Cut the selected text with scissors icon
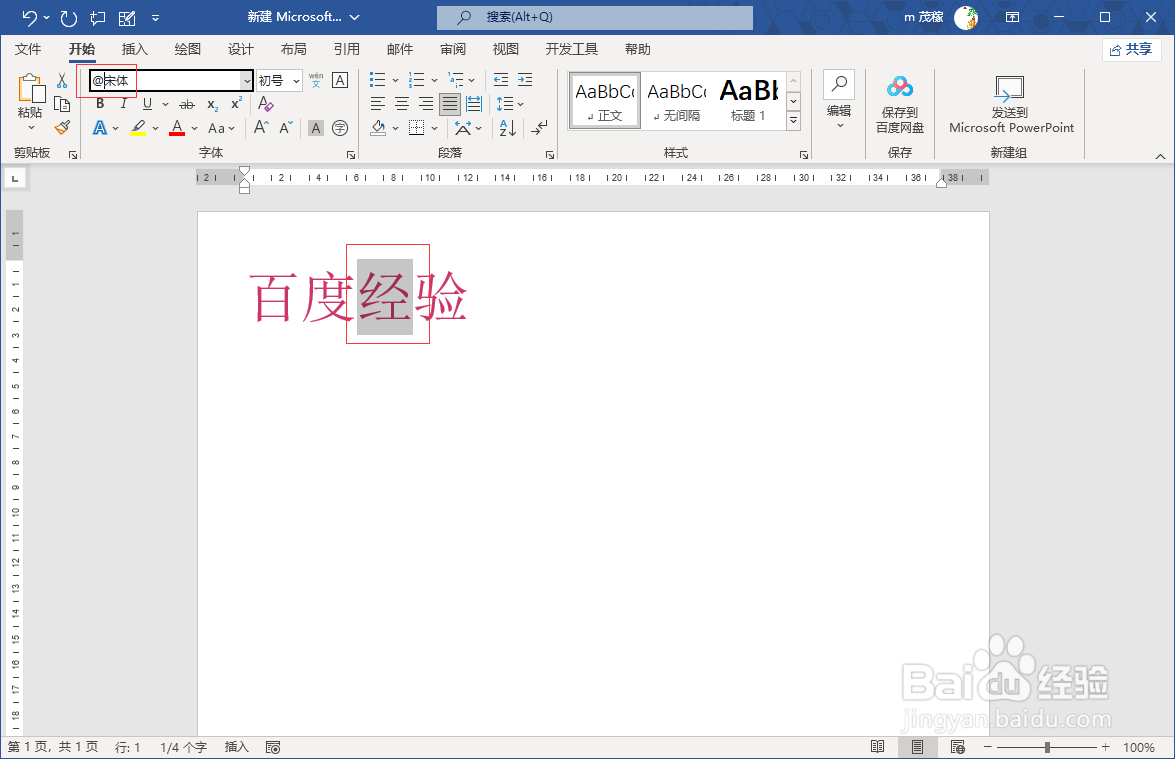This screenshot has height=759, width=1175. pos(62,80)
